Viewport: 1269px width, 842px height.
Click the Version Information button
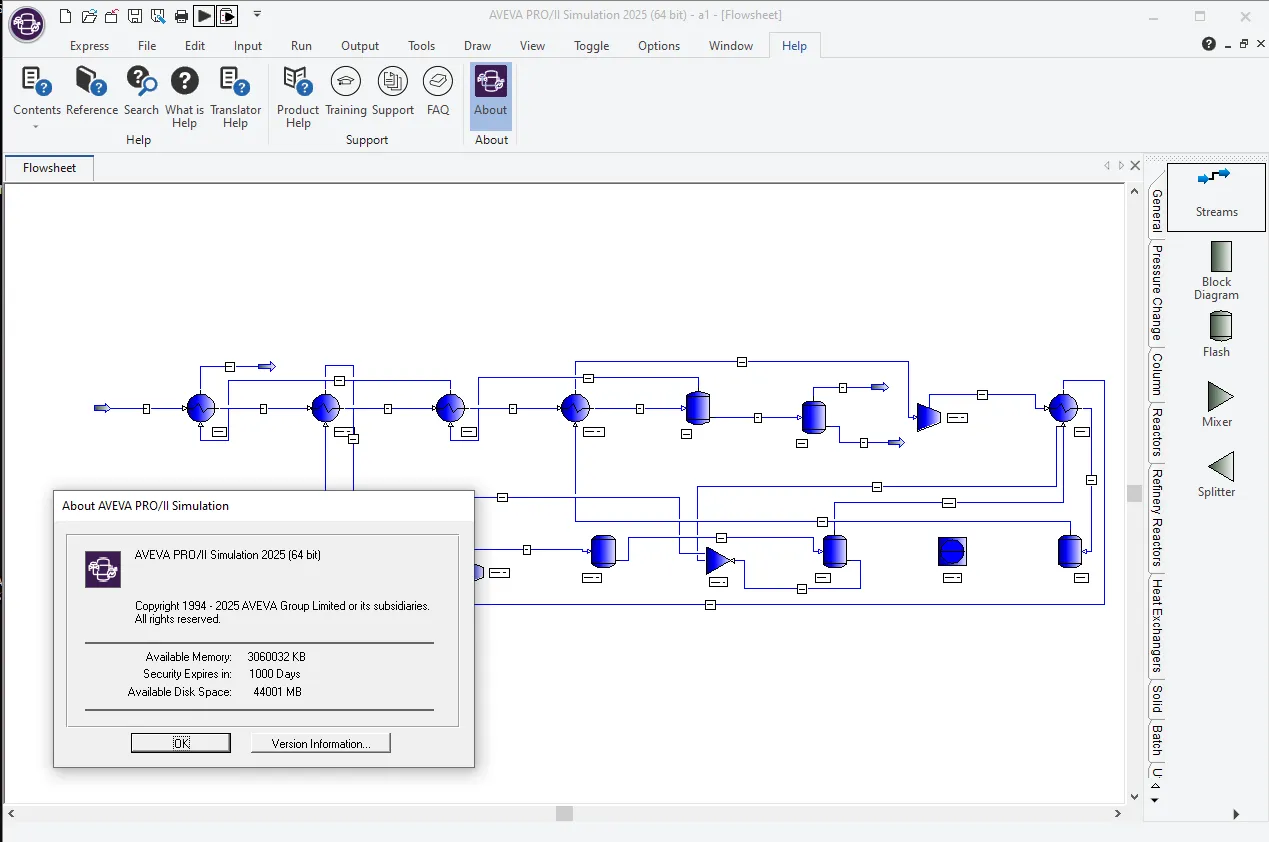coord(320,743)
